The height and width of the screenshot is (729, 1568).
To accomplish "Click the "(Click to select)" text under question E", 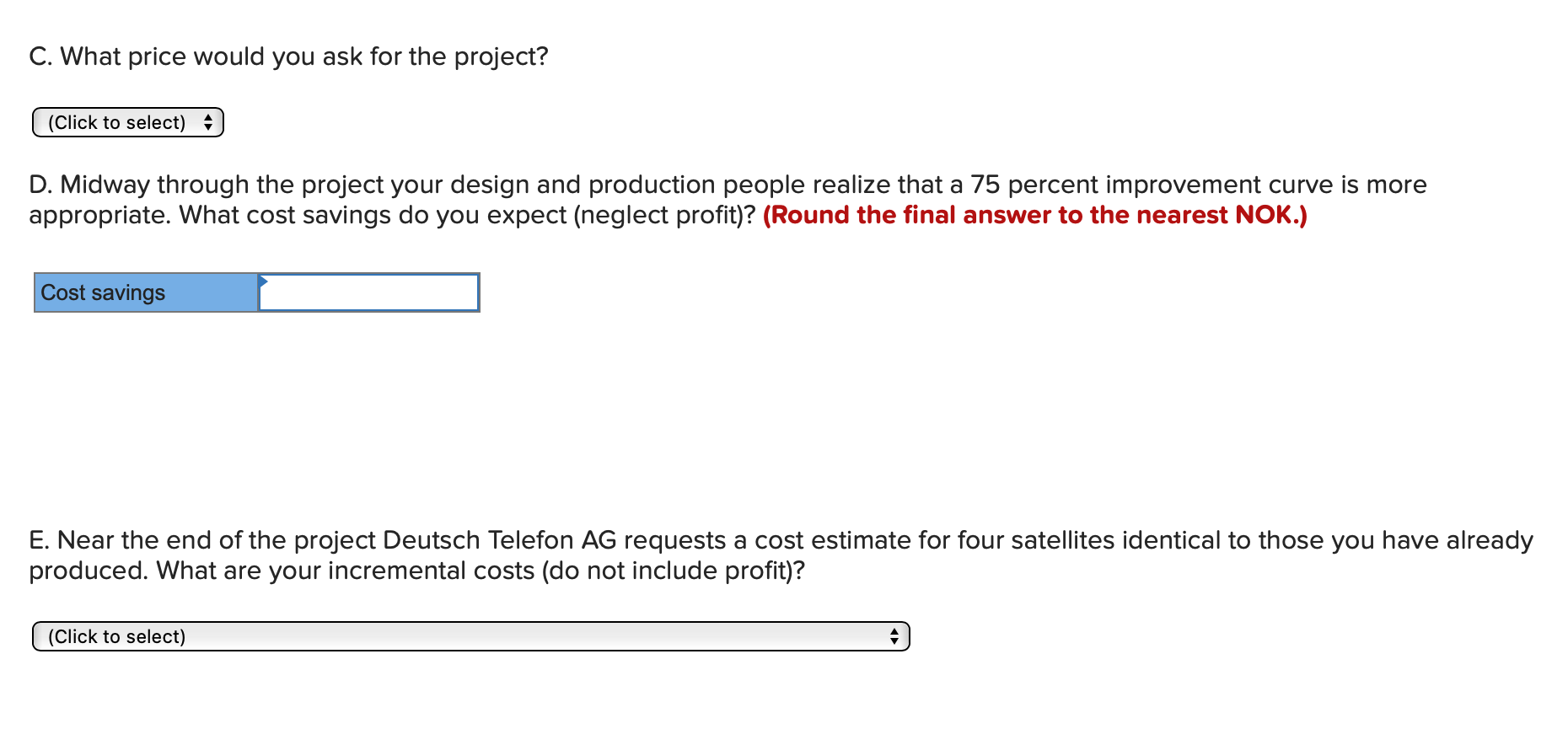I will [117, 636].
